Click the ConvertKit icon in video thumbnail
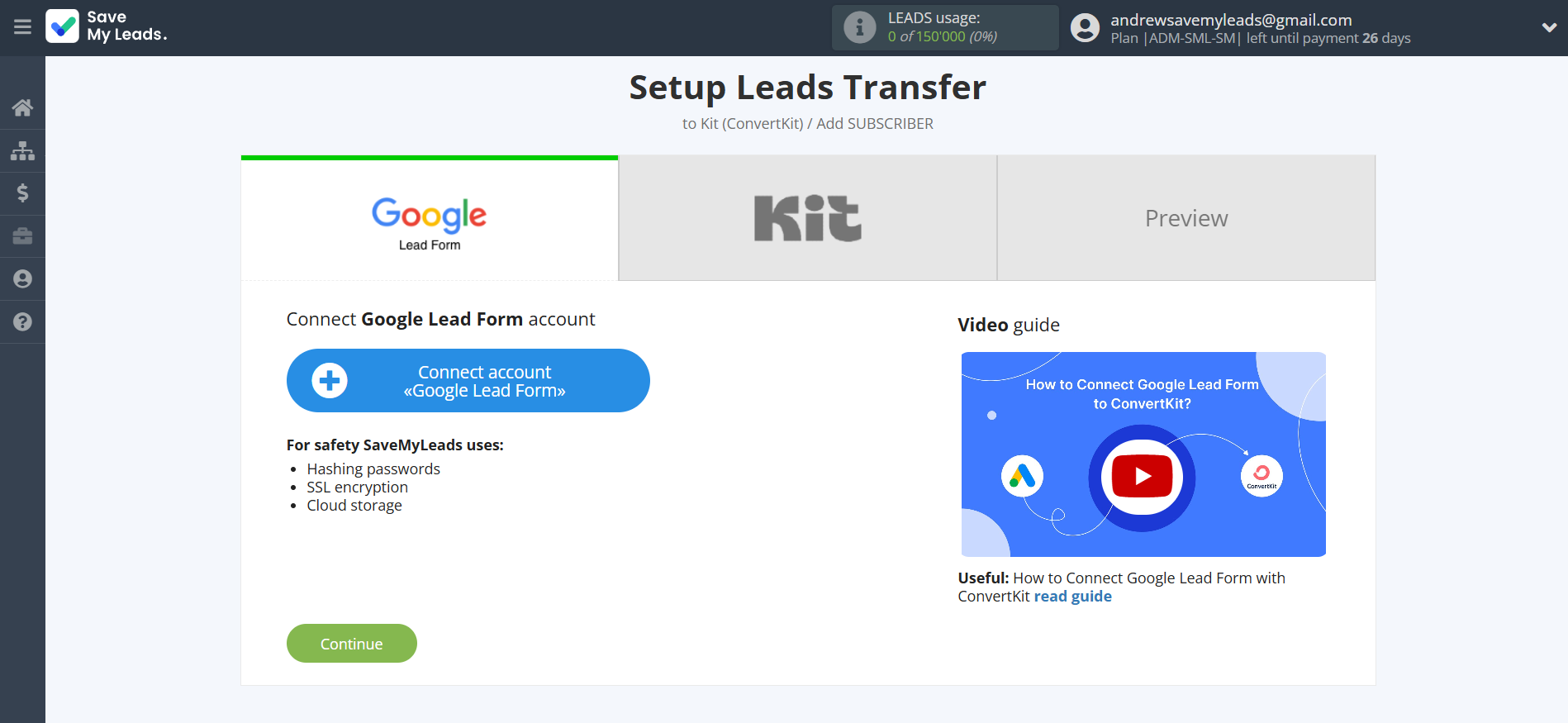The height and width of the screenshot is (723, 1568). coord(1262,477)
